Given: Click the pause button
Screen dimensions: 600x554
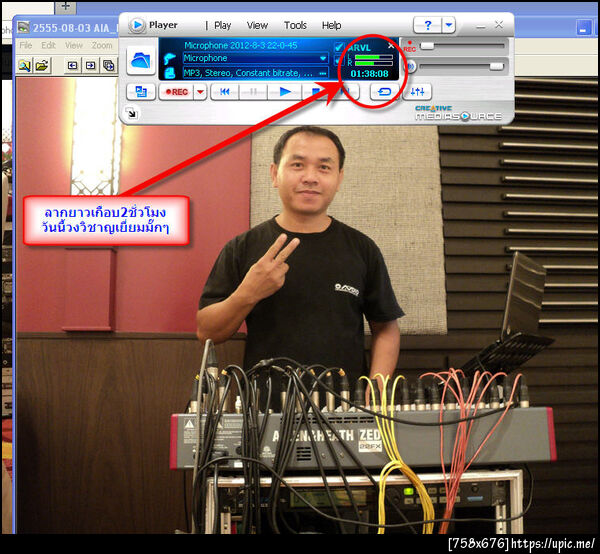Looking at the screenshot, I should tap(253, 92).
